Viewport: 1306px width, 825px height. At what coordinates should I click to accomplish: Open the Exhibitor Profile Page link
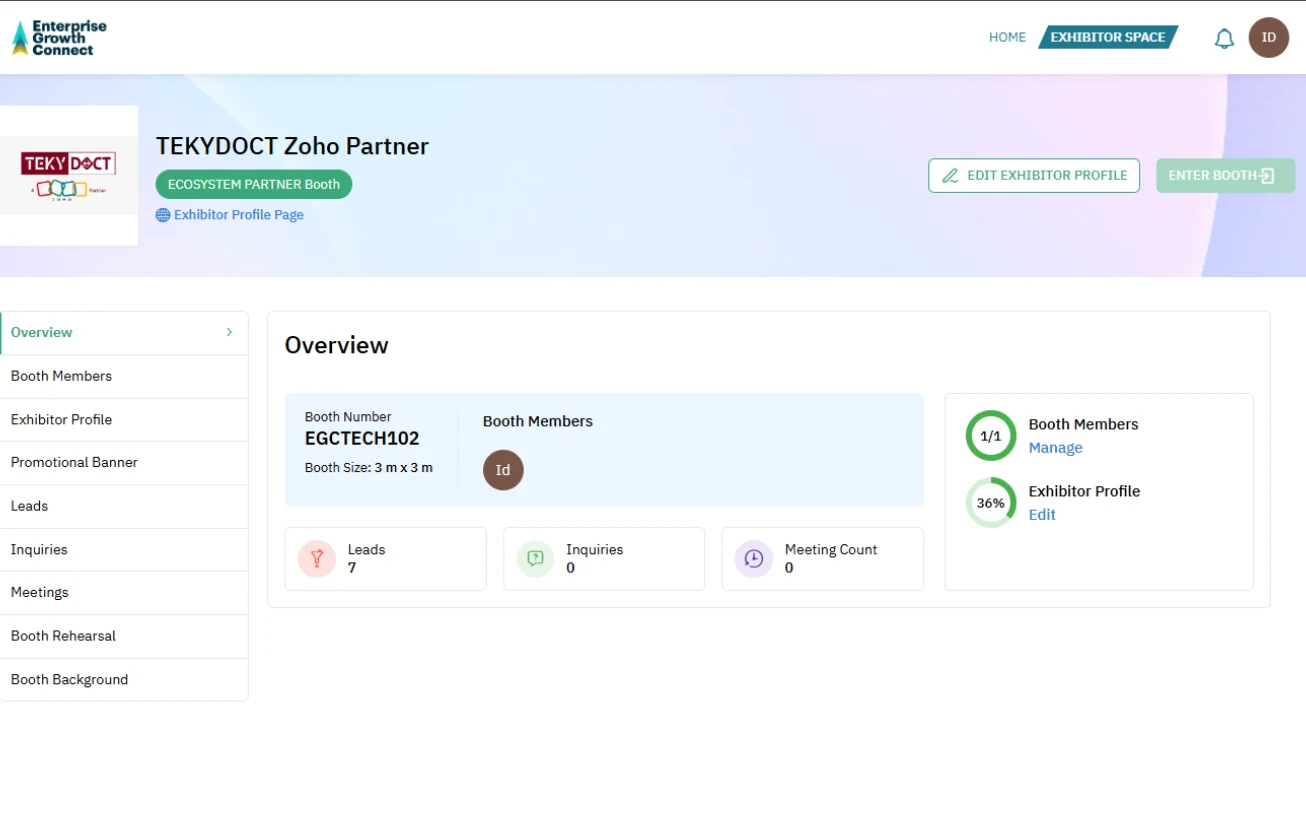(x=238, y=215)
